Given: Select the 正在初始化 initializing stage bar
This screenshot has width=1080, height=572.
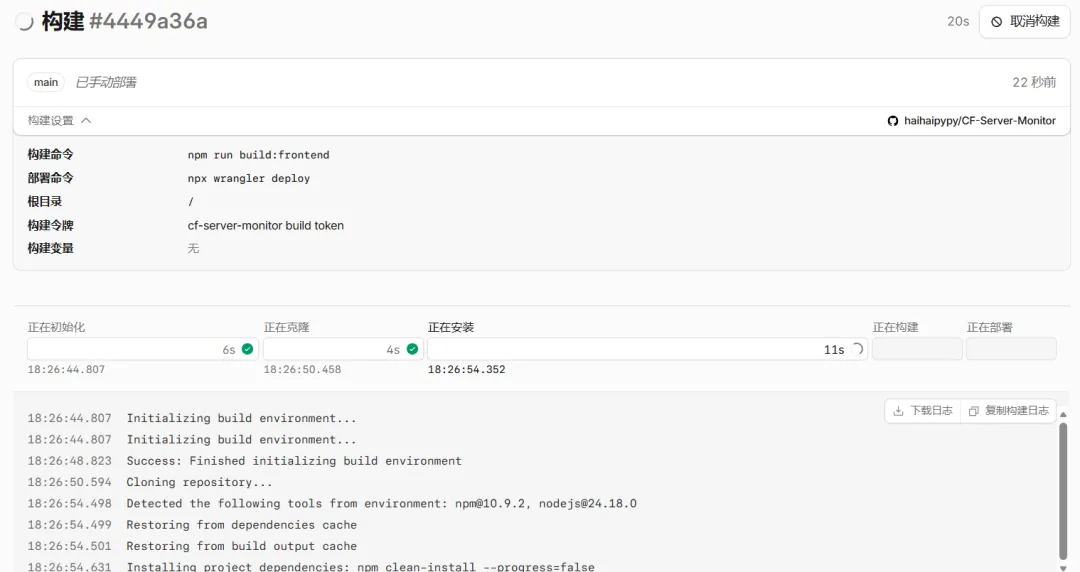Looking at the screenshot, I should click(142, 349).
